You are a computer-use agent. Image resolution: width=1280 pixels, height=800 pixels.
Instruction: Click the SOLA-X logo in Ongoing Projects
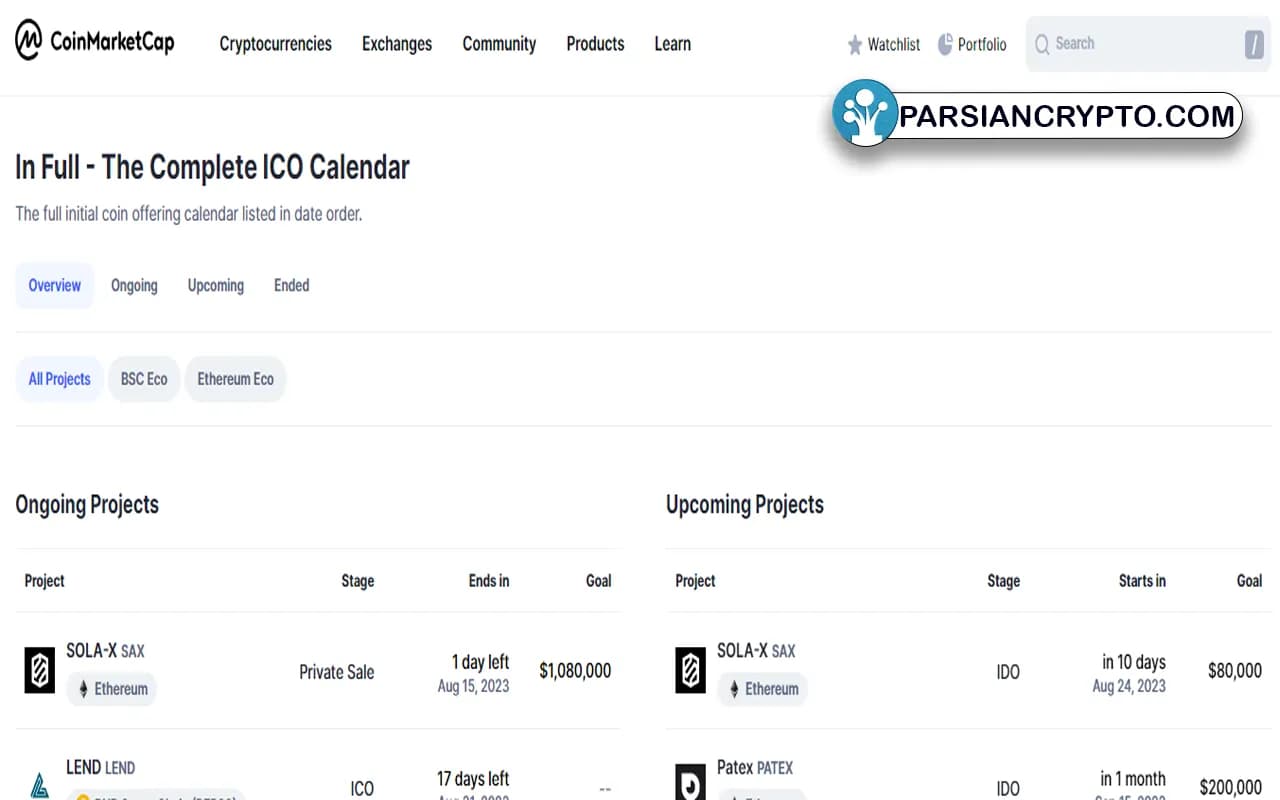point(40,670)
